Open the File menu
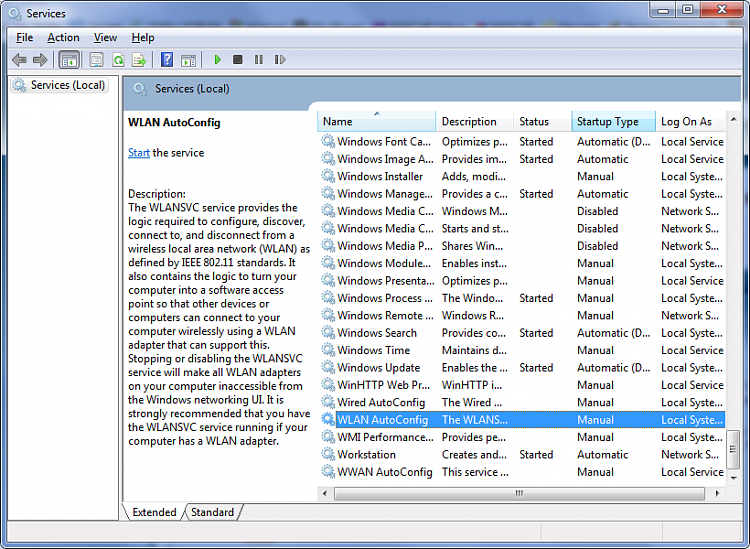The width and height of the screenshot is (750, 549). (x=24, y=37)
